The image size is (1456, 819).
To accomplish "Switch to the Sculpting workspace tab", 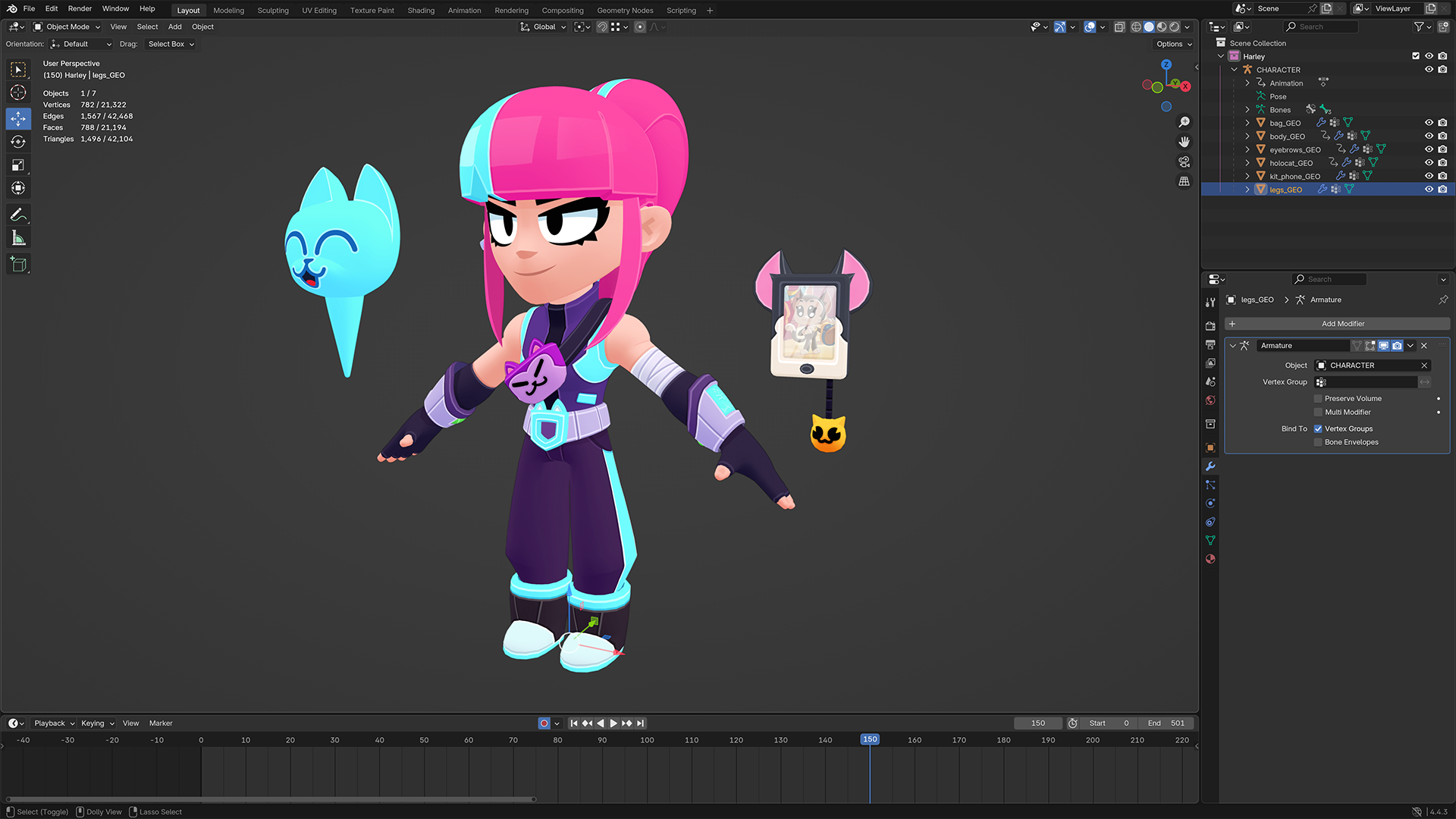I will click(x=273, y=11).
